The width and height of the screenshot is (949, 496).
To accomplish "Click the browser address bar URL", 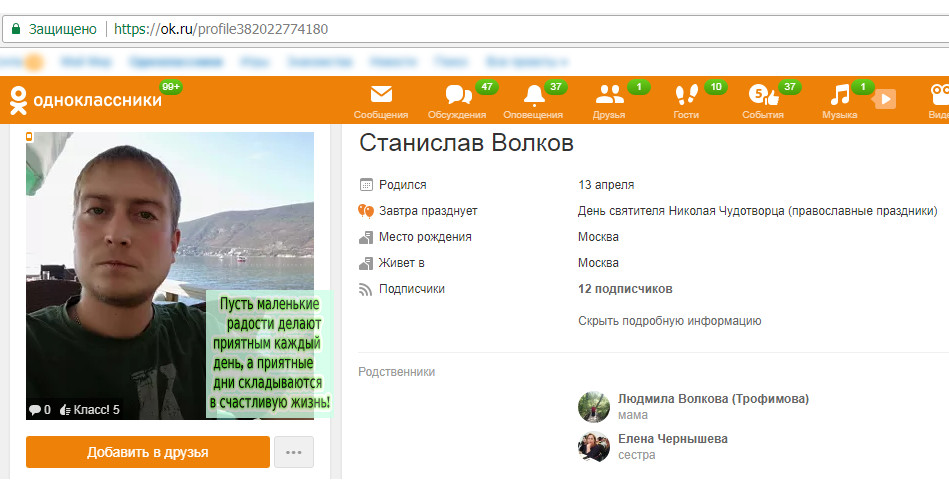I will pyautogui.click(x=221, y=29).
